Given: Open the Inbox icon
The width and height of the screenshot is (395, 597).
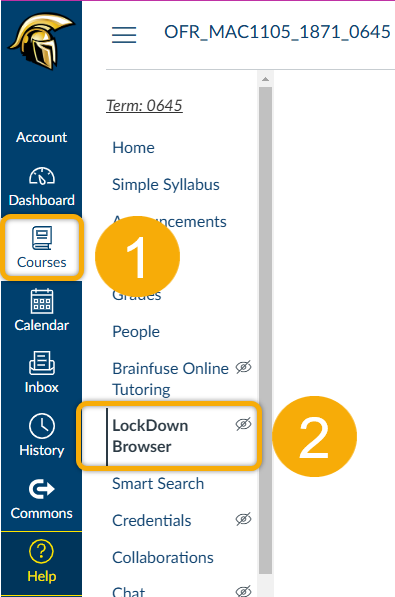Looking at the screenshot, I should [42, 363].
